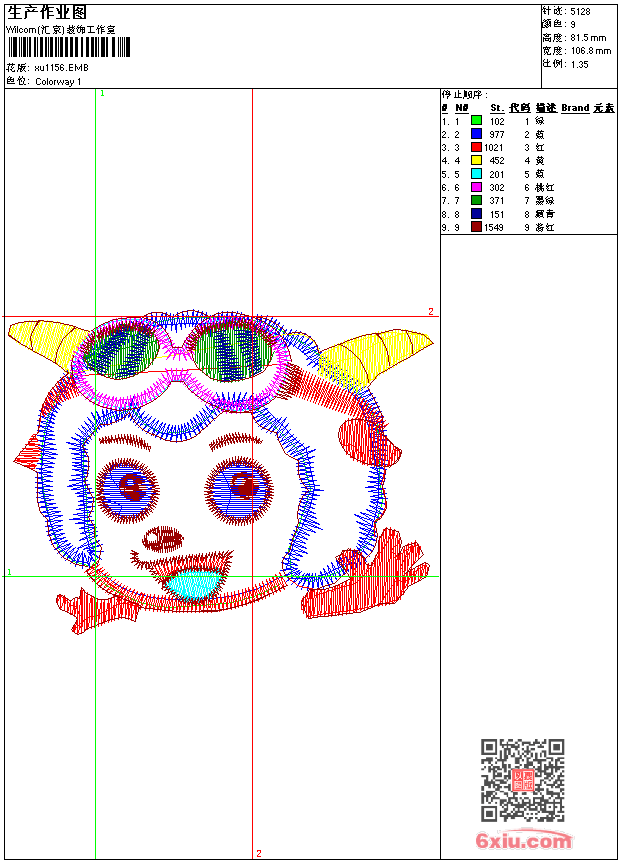The image size is (620, 860).
Task: Click the St. column header
Action: click(x=497, y=108)
